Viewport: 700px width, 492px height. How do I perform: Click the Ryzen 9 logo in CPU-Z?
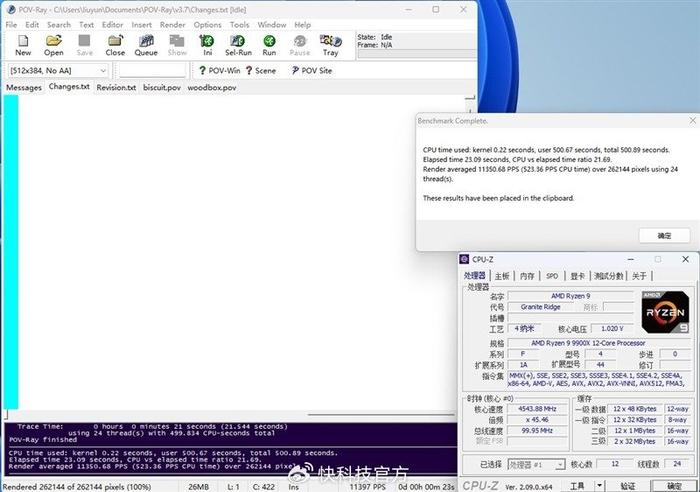tap(665, 312)
